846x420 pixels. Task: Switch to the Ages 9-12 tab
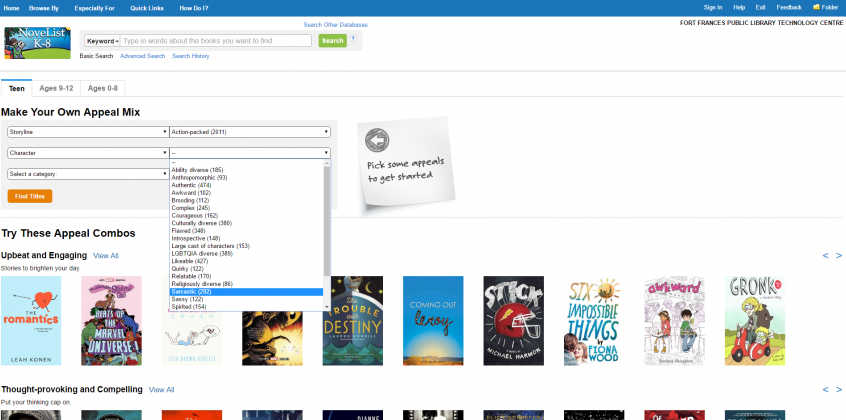click(56, 88)
